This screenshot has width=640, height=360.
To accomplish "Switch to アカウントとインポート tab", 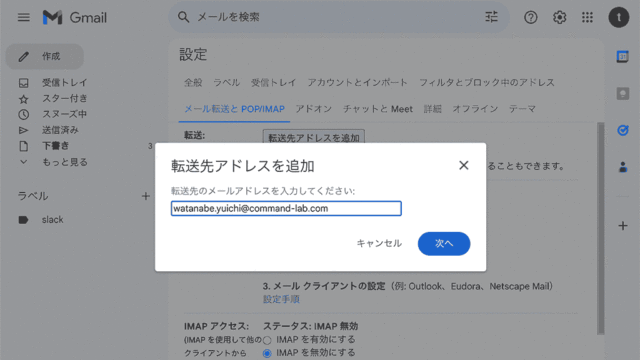I will (x=358, y=82).
